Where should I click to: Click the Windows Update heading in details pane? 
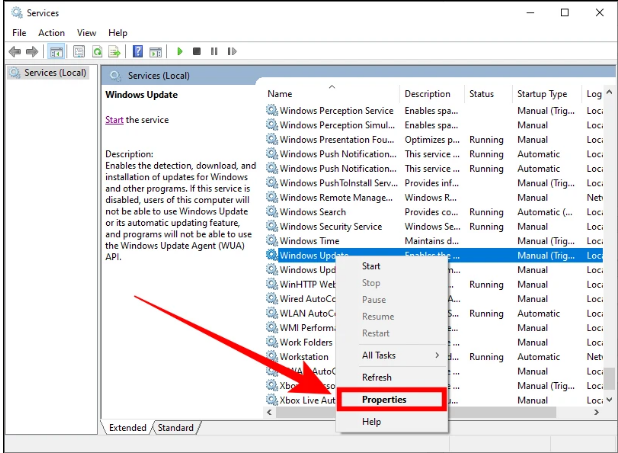(x=141, y=95)
